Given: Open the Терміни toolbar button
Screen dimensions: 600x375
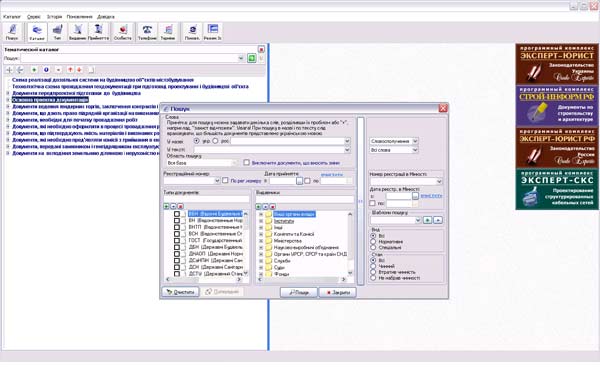Looking at the screenshot, I should tap(168, 32).
